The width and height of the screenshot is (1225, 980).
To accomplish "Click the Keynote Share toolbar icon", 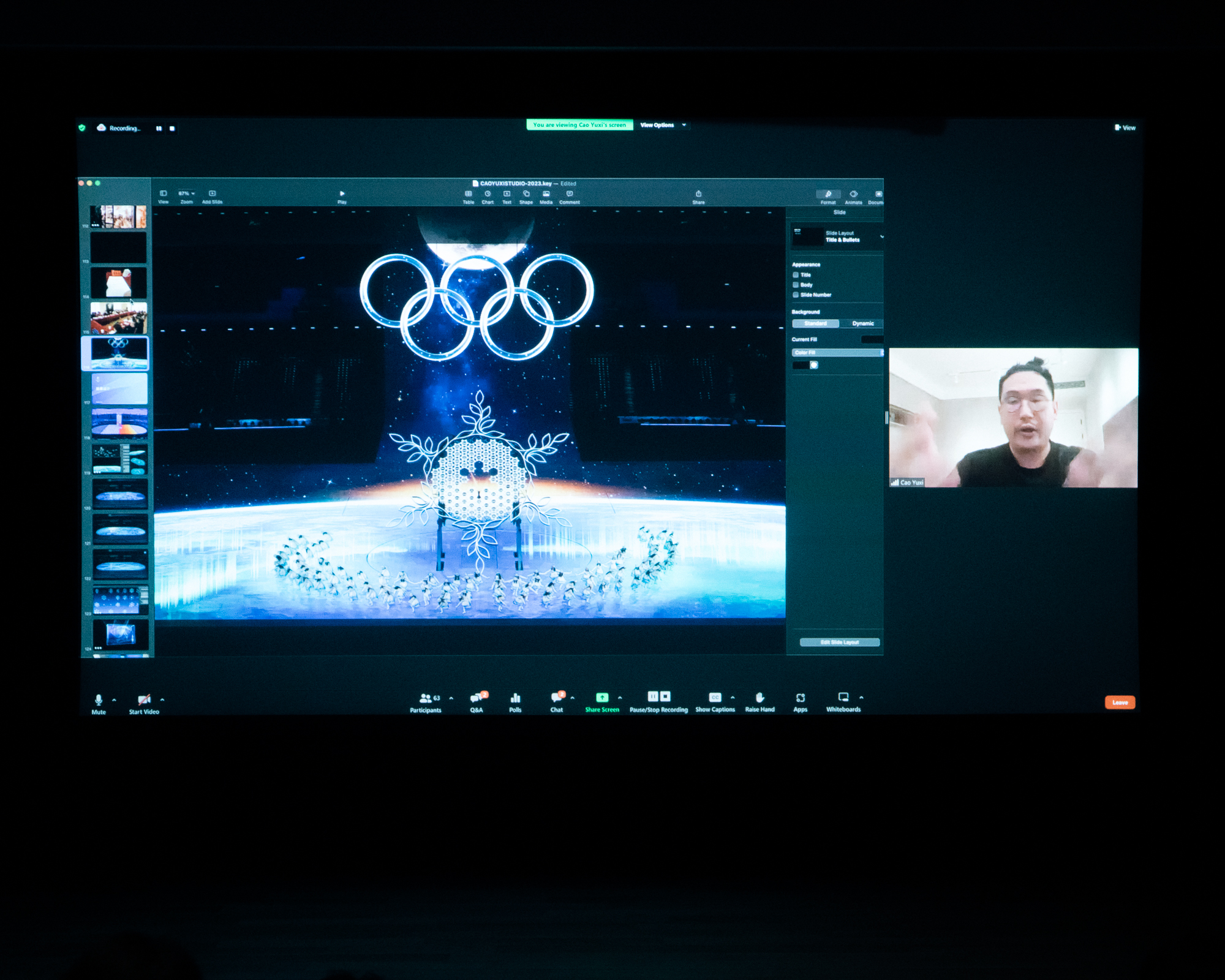I will pyautogui.click(x=698, y=194).
